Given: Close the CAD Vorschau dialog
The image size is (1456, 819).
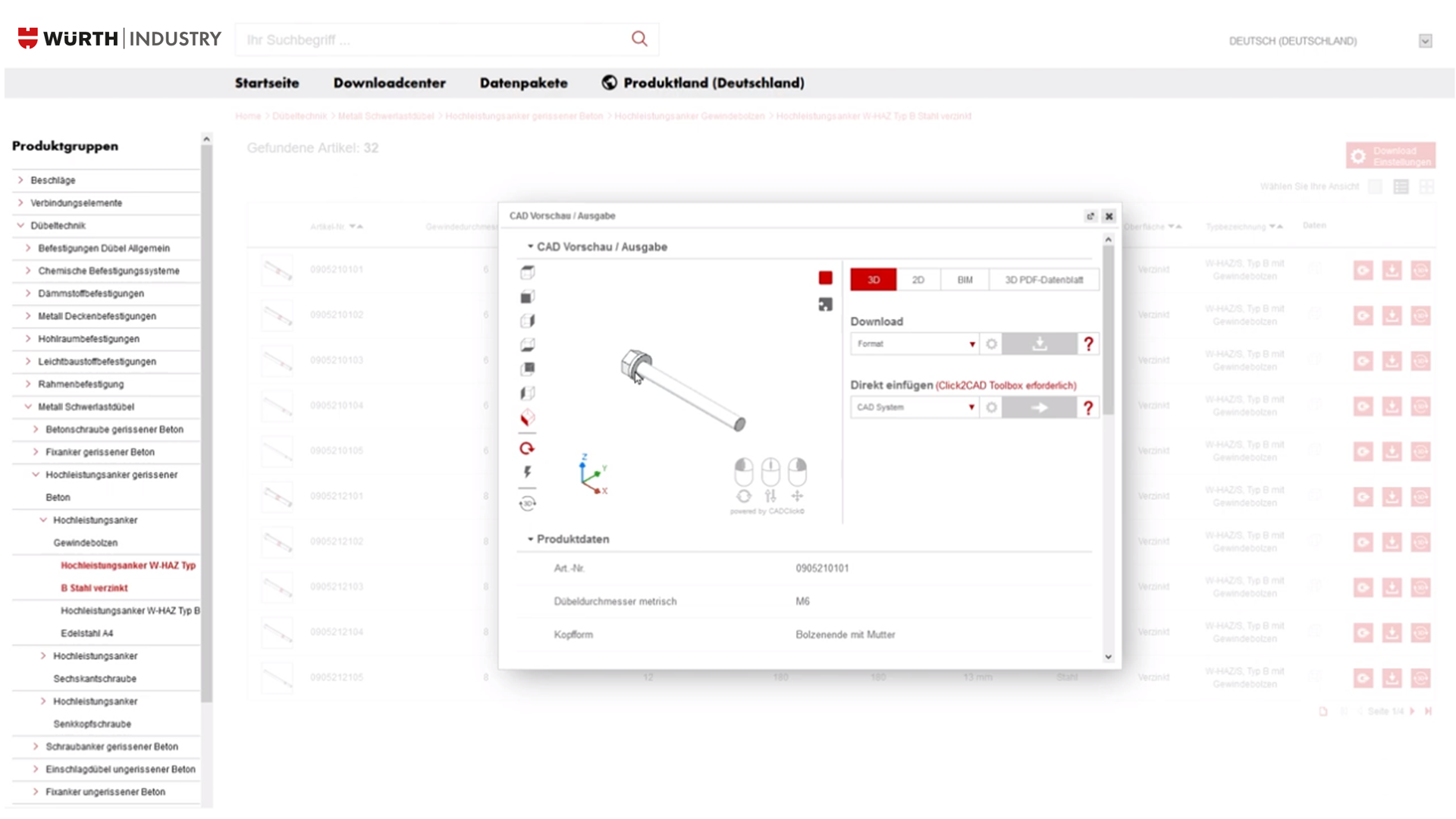Looking at the screenshot, I should point(1109,216).
